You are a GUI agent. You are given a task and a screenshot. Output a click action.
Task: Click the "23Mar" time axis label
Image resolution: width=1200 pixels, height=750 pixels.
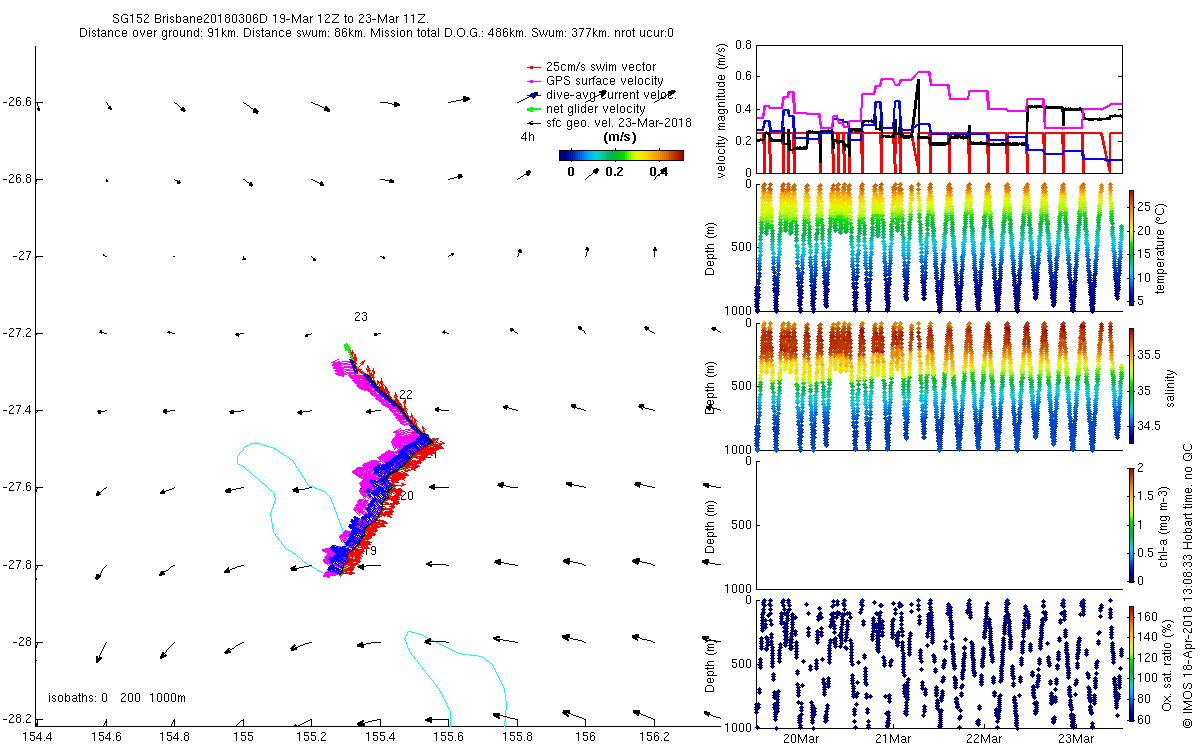pyautogui.click(x=1076, y=739)
